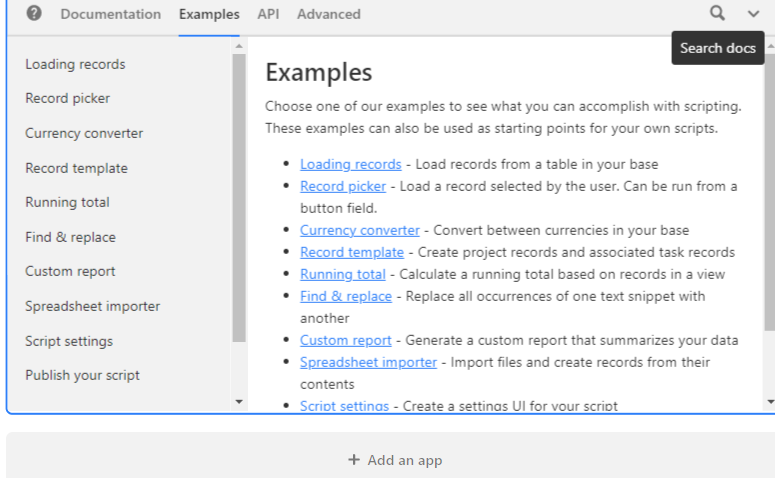This screenshot has height=478, width=775.
Task: Click the help question mark icon
Action: click(34, 13)
